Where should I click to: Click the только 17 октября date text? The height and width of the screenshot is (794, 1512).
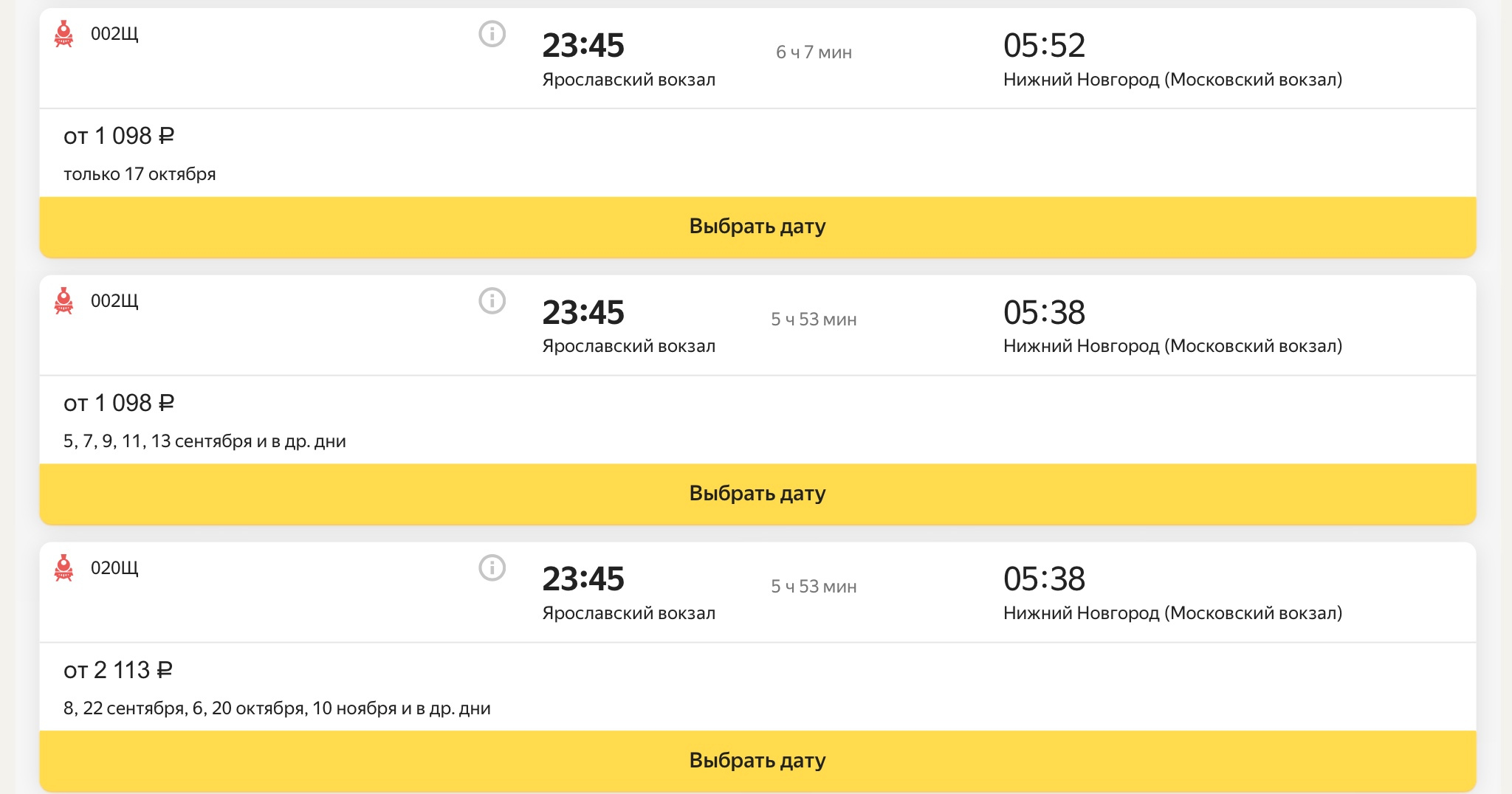(x=140, y=174)
